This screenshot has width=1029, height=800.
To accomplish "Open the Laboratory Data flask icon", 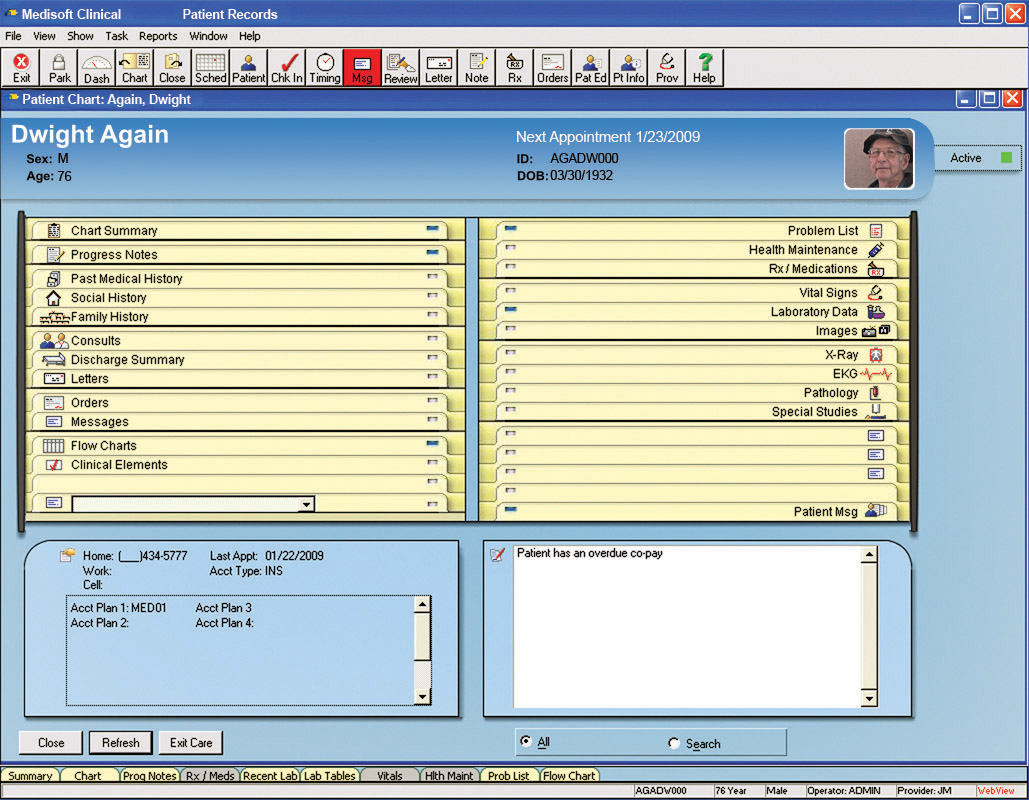I will (x=875, y=312).
